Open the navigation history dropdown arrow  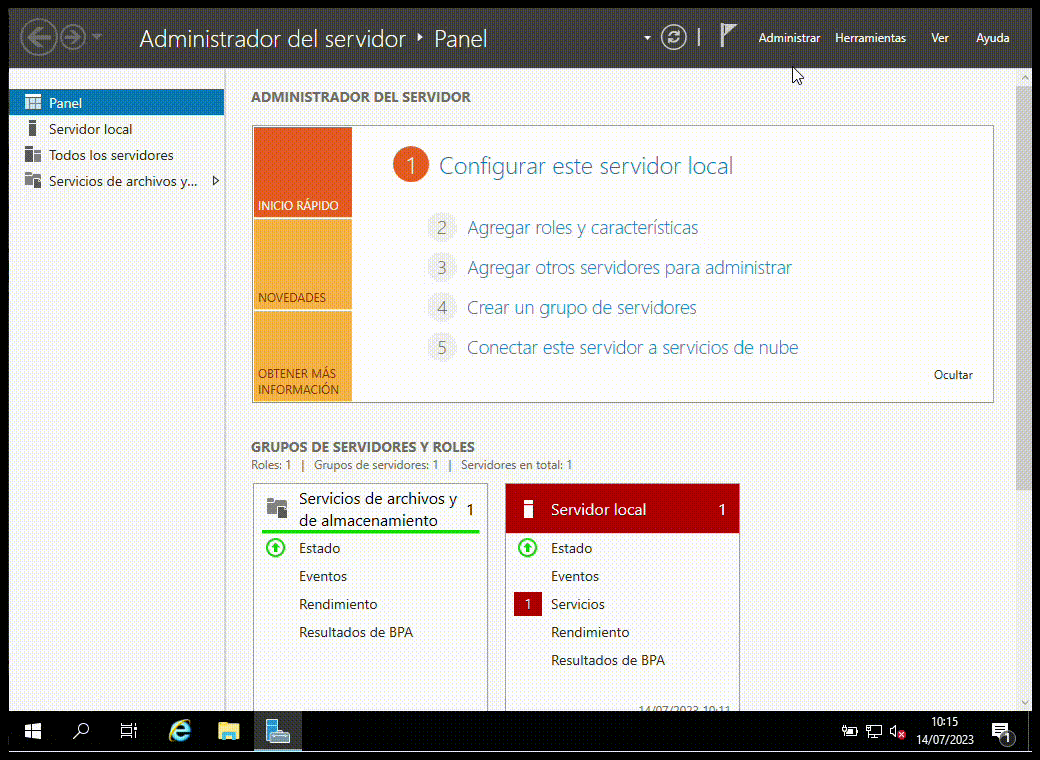97,37
